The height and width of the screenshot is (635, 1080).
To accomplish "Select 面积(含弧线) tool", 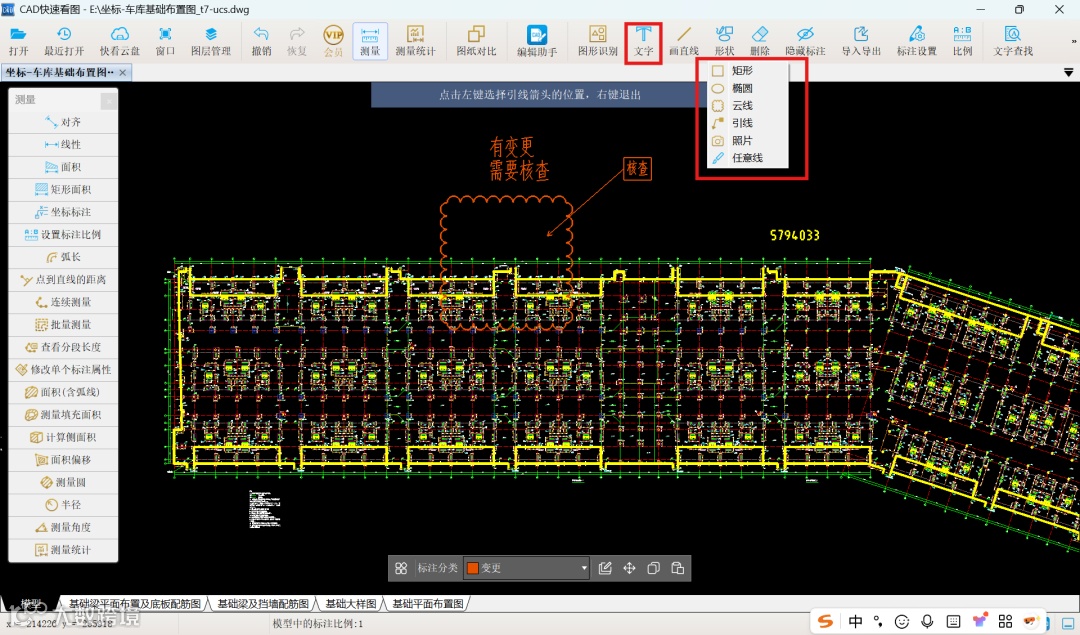I will click(63, 392).
